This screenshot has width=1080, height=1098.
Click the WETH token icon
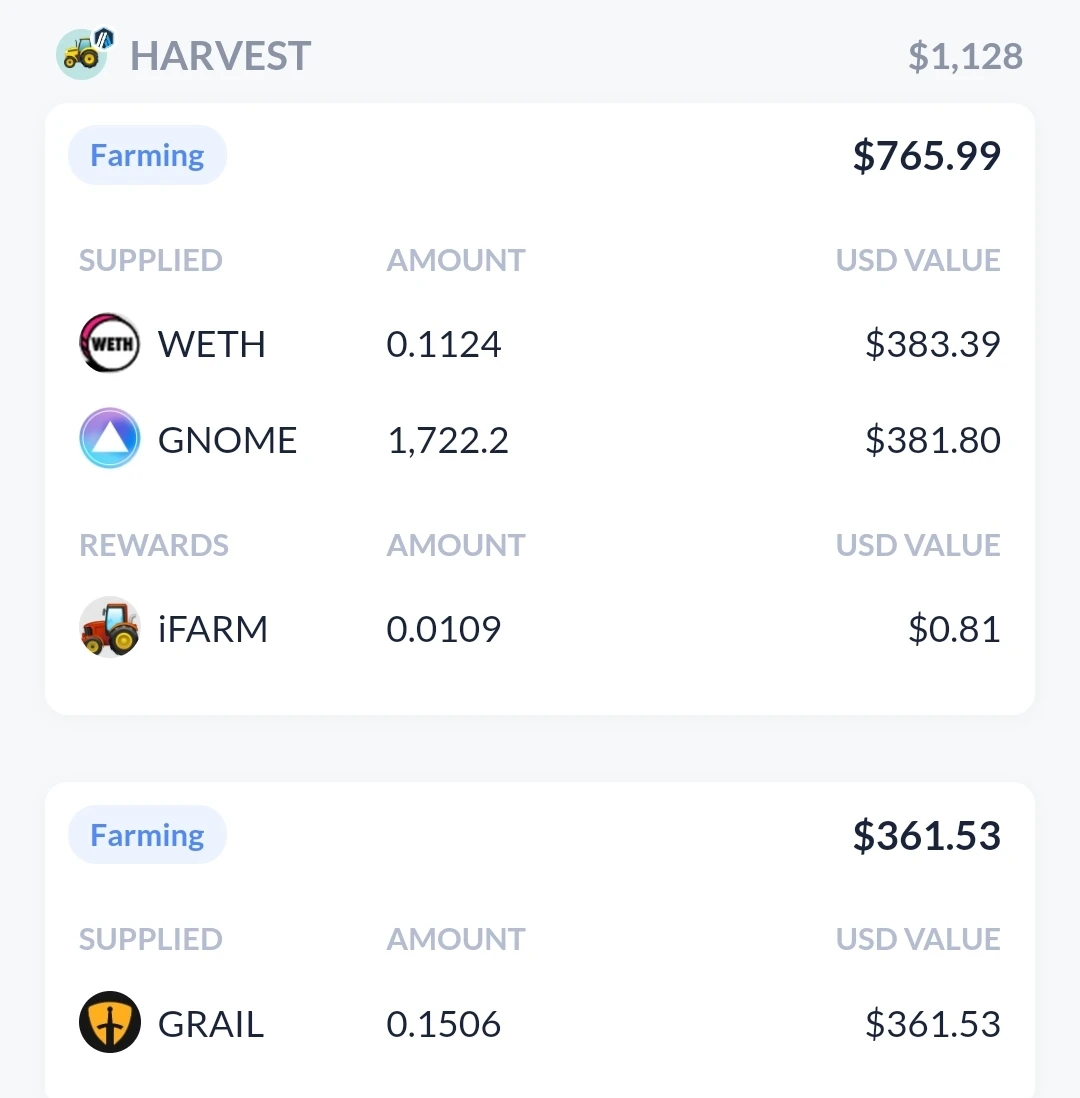tap(109, 343)
